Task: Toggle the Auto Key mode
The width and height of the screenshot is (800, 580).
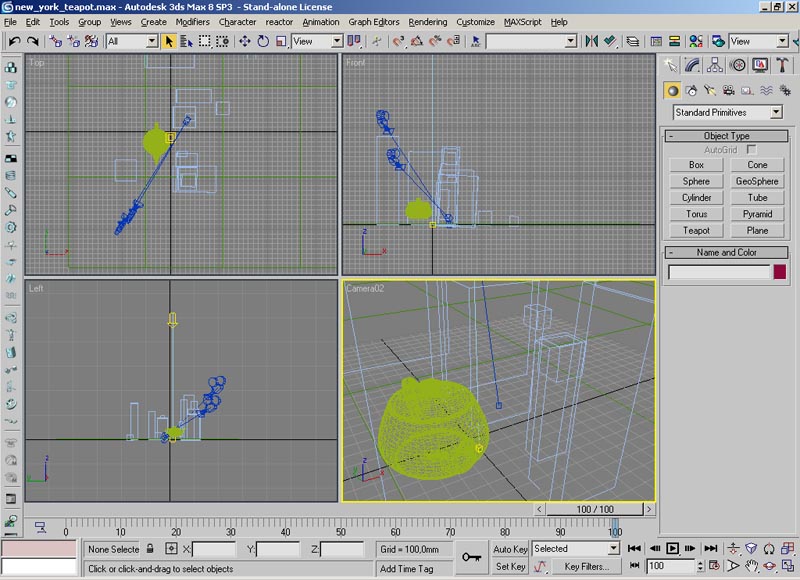Action: click(x=510, y=549)
